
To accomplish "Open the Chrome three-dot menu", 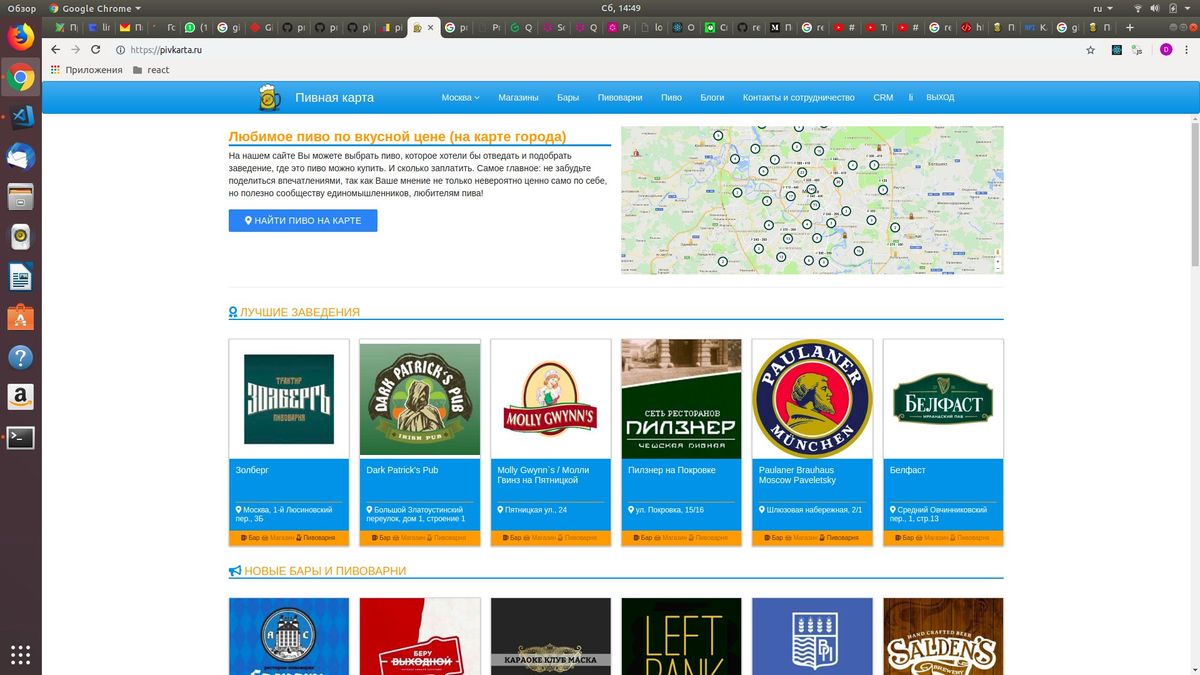I will point(1187,49).
